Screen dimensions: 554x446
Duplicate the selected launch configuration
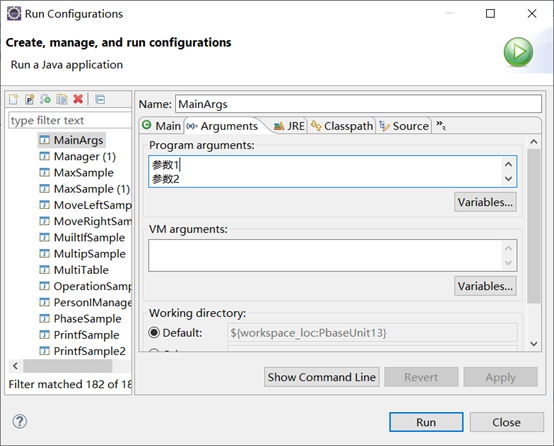point(62,99)
